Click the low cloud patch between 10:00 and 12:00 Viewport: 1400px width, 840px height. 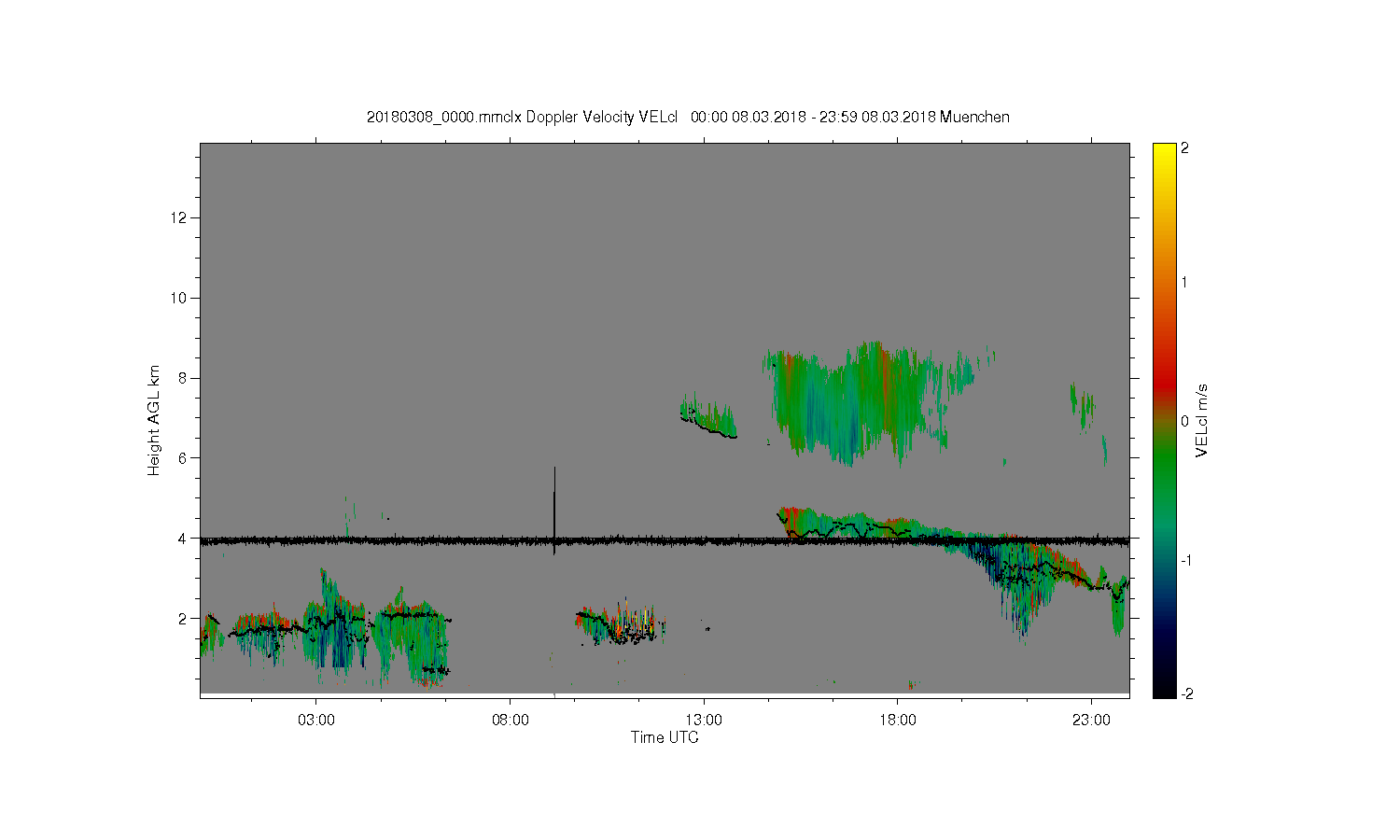point(621,623)
